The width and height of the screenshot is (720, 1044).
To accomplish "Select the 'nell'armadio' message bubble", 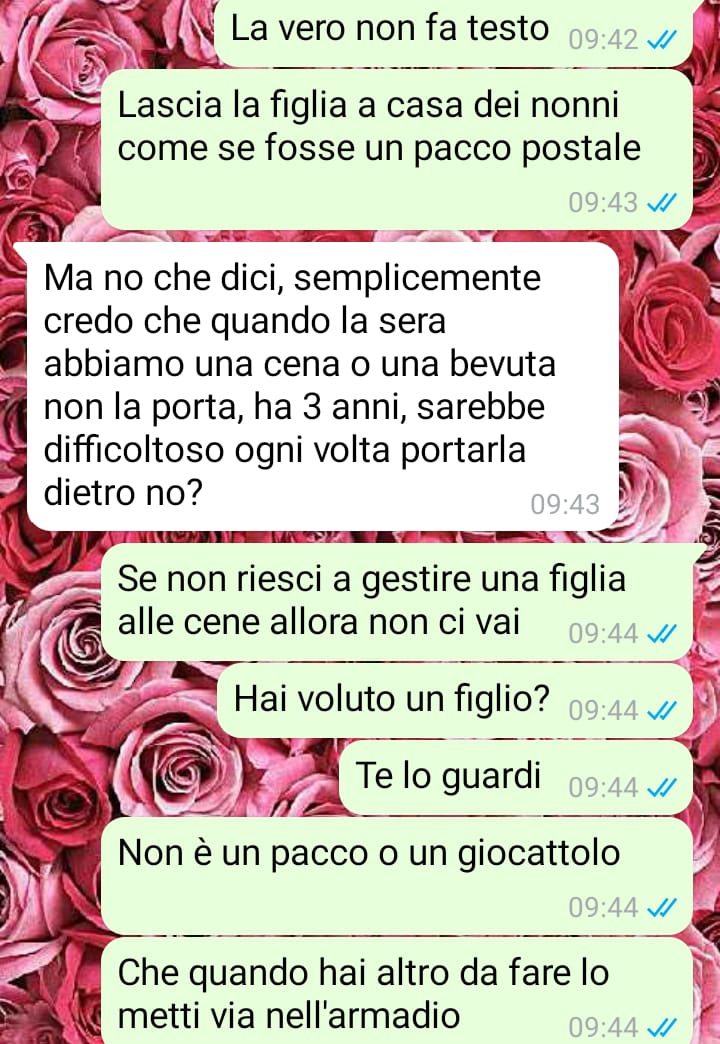I will tap(397, 991).
